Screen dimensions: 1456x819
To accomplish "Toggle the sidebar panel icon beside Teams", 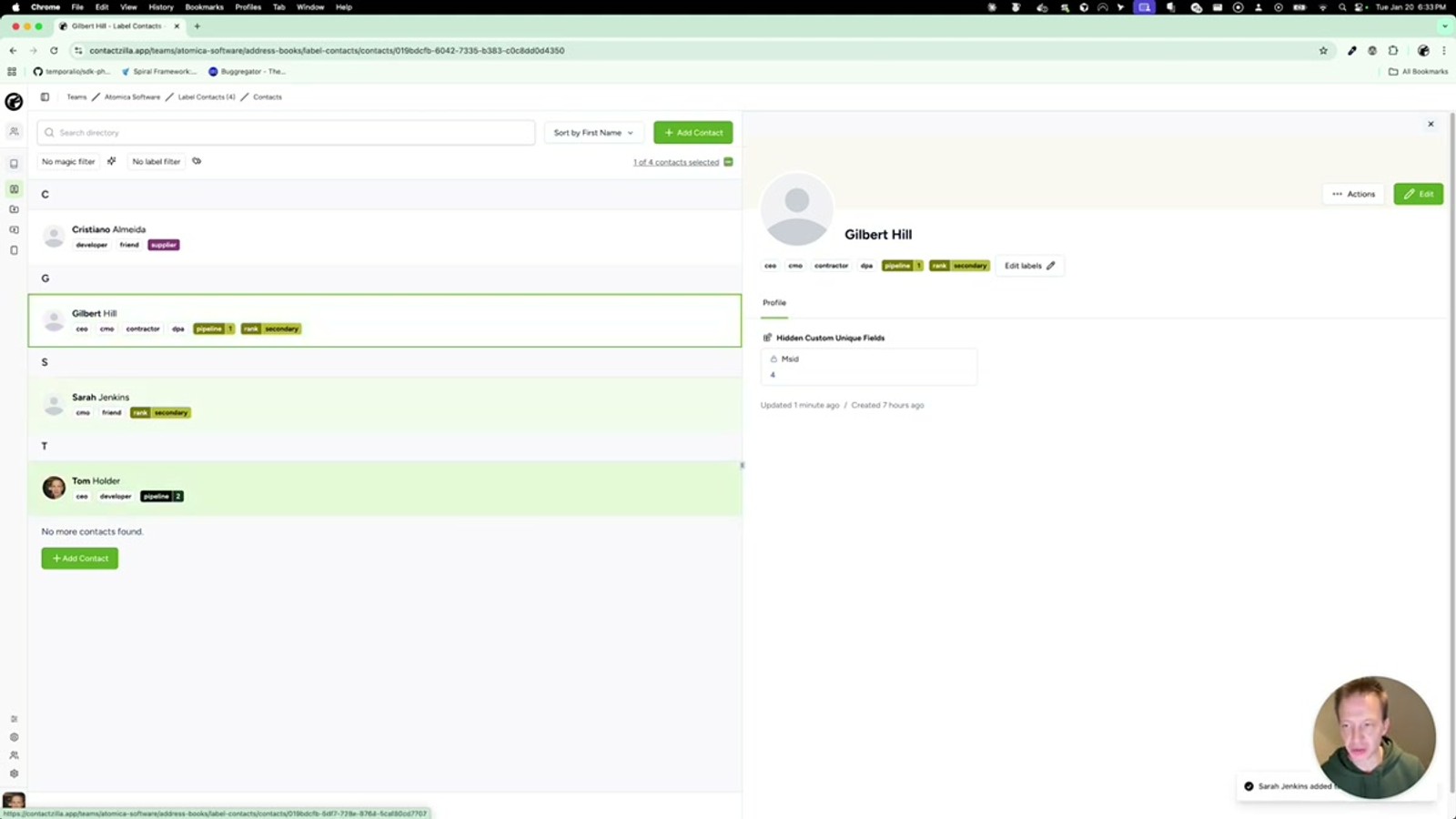I will click(x=45, y=96).
